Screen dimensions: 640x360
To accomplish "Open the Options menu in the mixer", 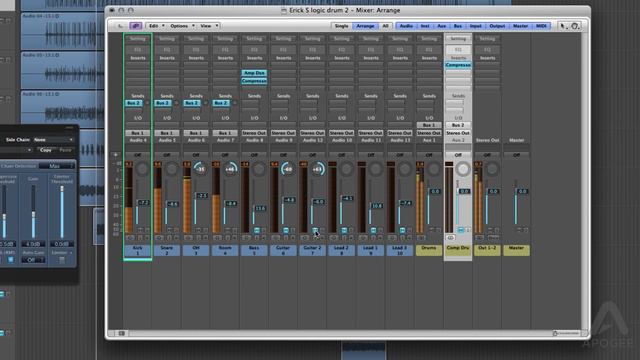I will coord(182,26).
